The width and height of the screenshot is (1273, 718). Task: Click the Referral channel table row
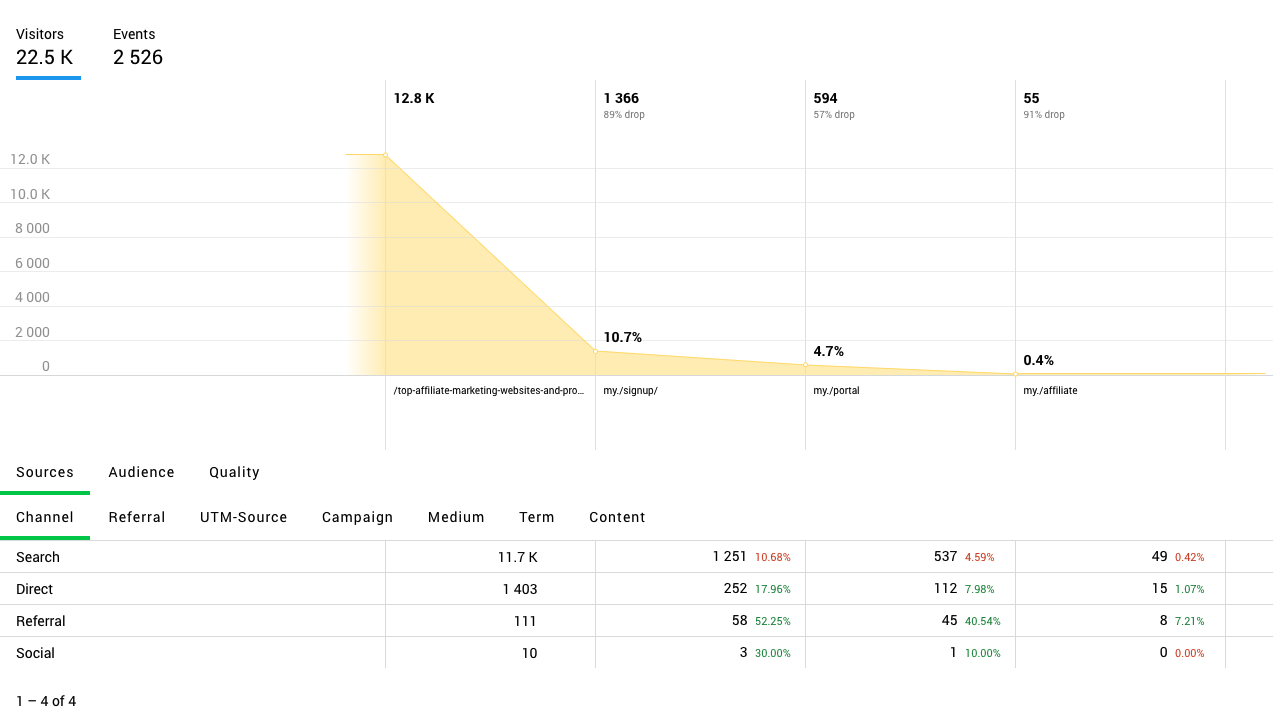tap(41, 621)
